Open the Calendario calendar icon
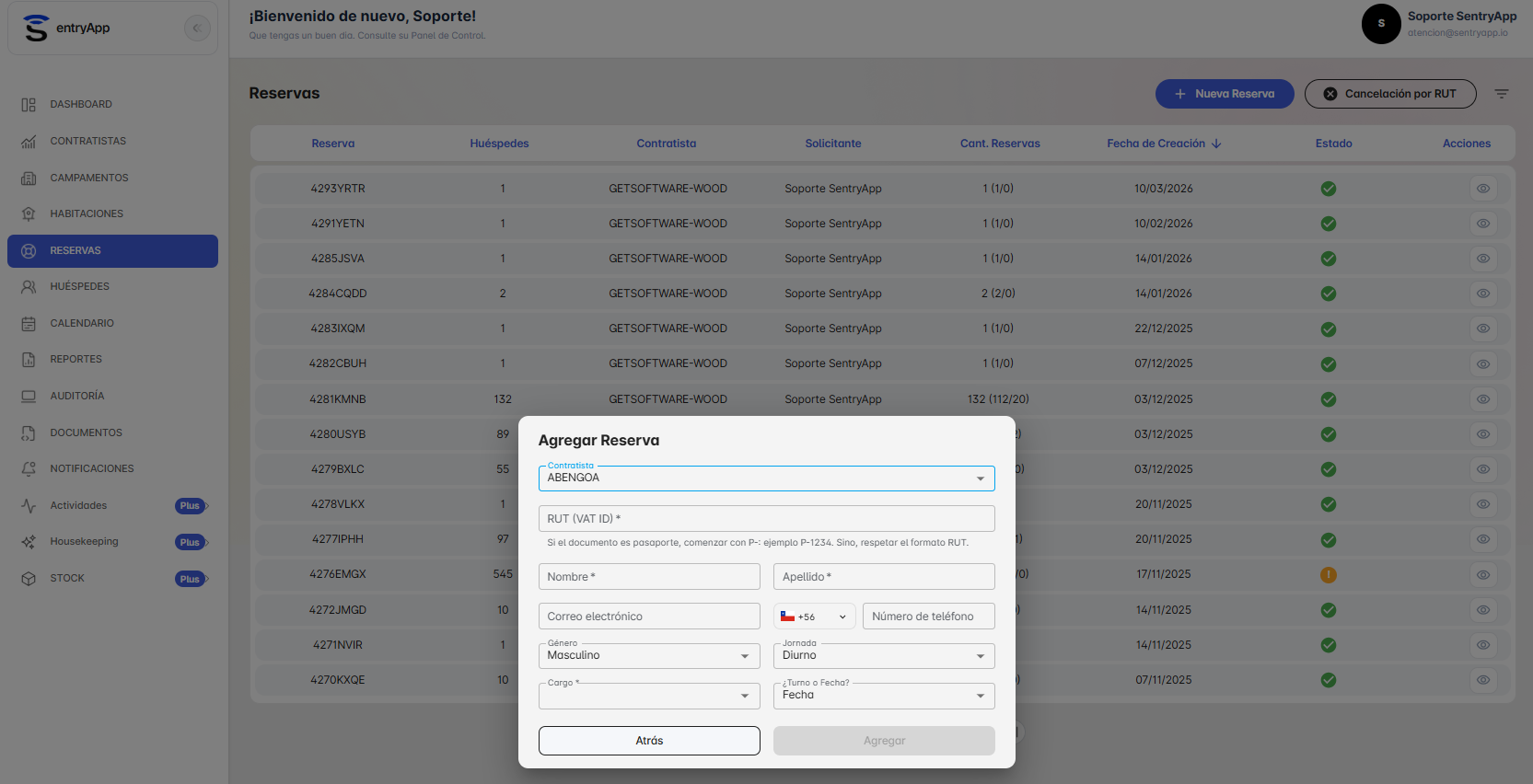Screen dimensions: 1533x784 [x=29, y=323]
